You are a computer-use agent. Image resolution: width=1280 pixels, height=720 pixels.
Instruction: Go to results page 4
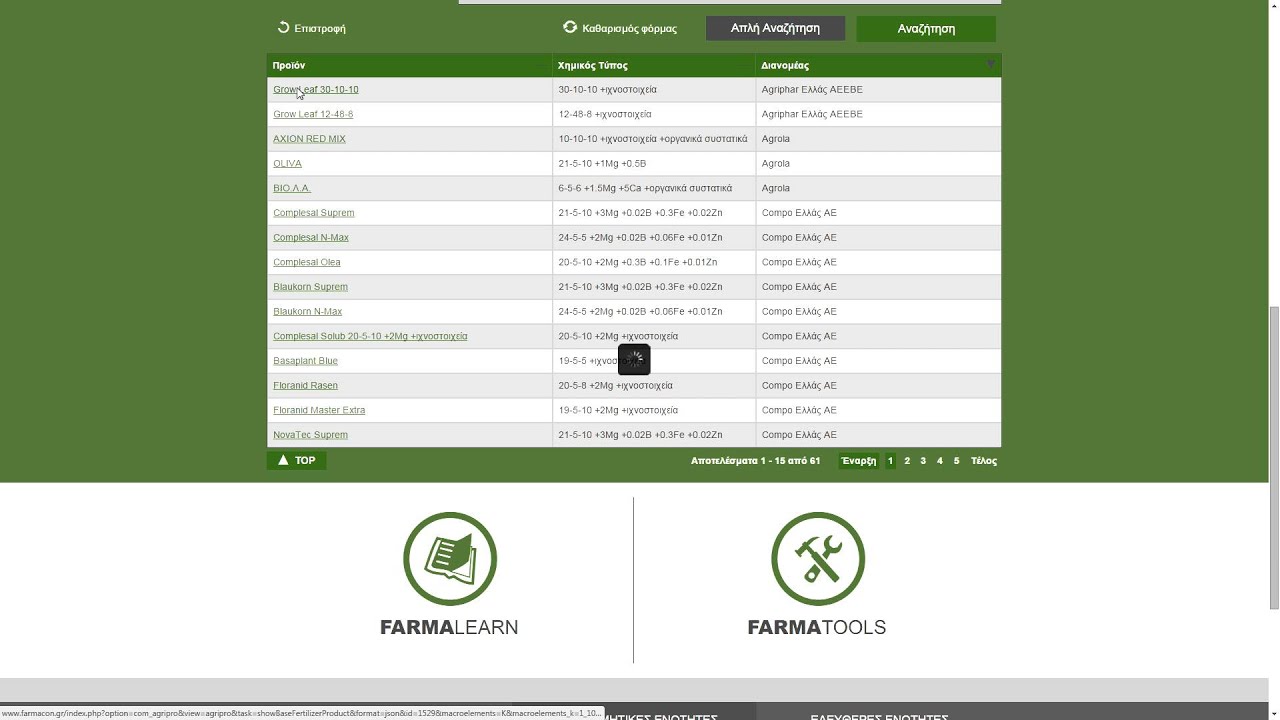[x=940, y=461]
